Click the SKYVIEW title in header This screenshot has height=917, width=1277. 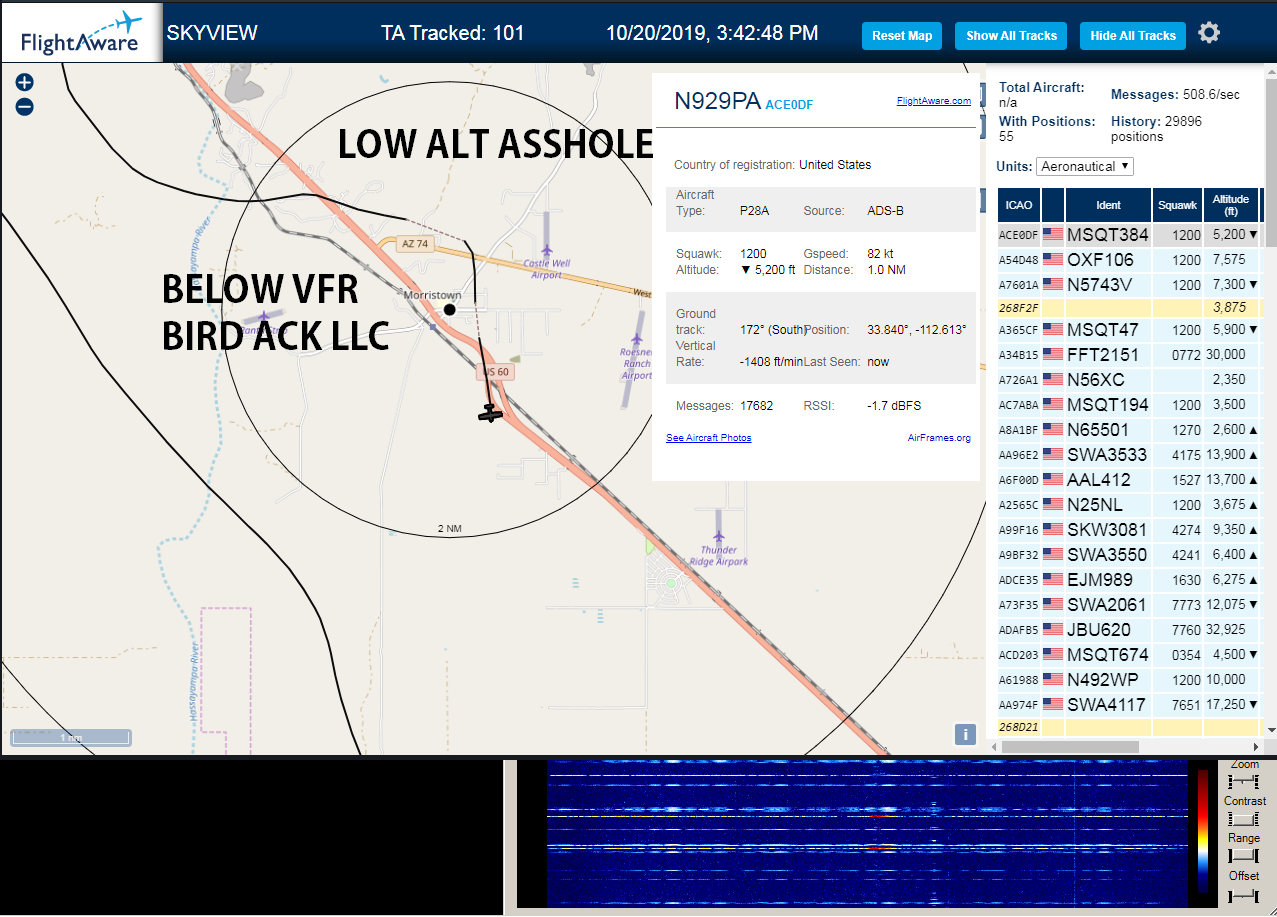point(212,33)
